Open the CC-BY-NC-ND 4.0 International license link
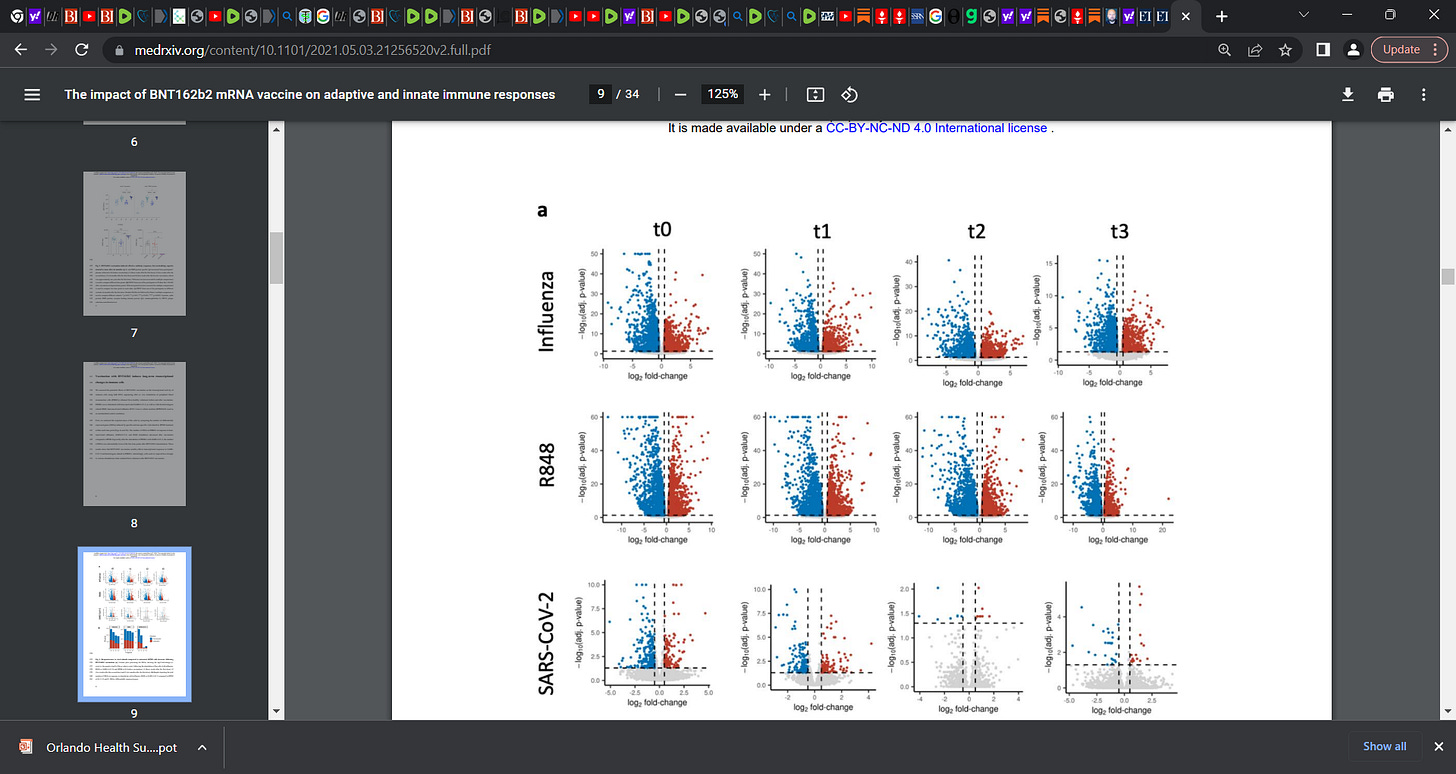 [x=937, y=128]
